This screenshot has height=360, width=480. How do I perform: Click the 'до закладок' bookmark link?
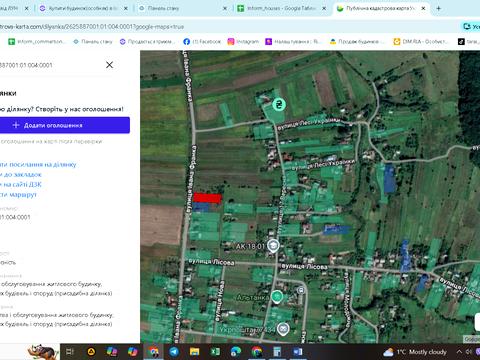pyautogui.click(x=21, y=174)
